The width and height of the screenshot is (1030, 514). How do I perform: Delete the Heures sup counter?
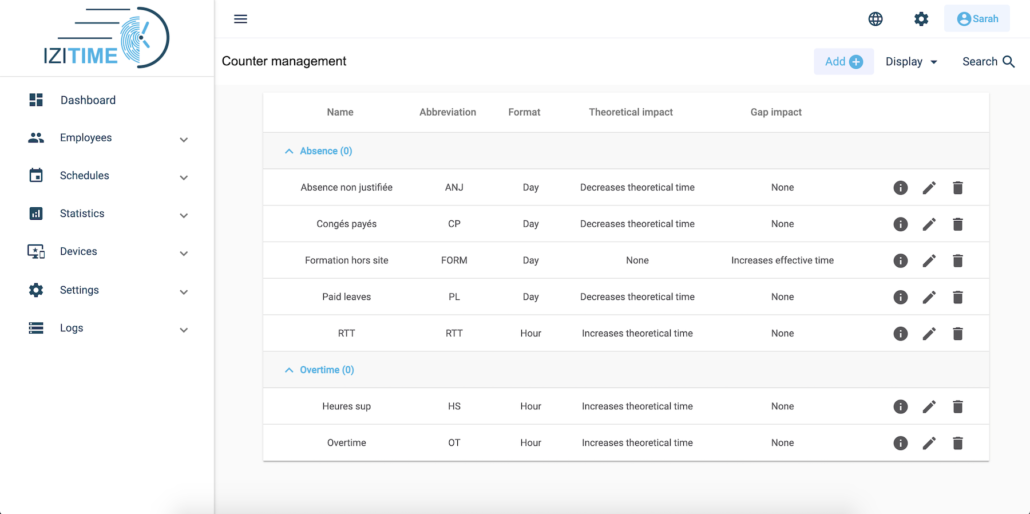pos(958,407)
